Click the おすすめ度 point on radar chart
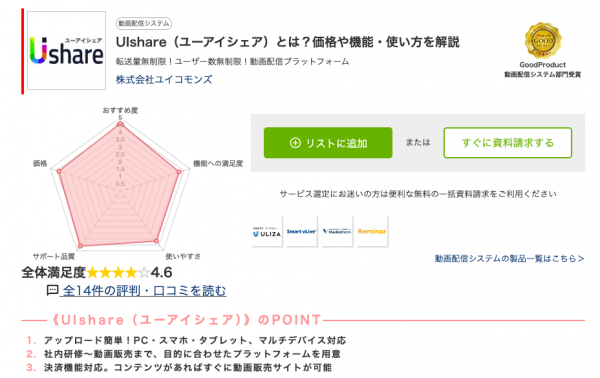600x378 pixels. coord(120,124)
